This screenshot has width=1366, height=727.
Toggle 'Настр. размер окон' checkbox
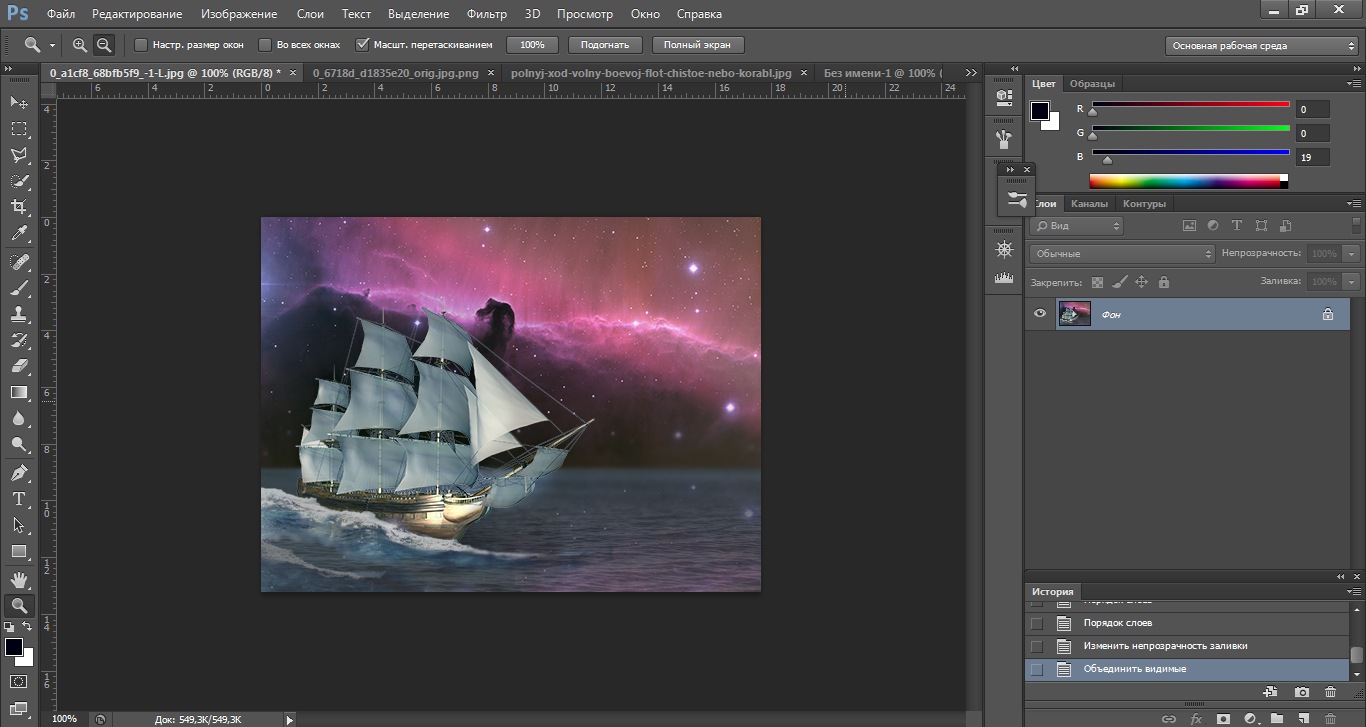tap(141, 45)
